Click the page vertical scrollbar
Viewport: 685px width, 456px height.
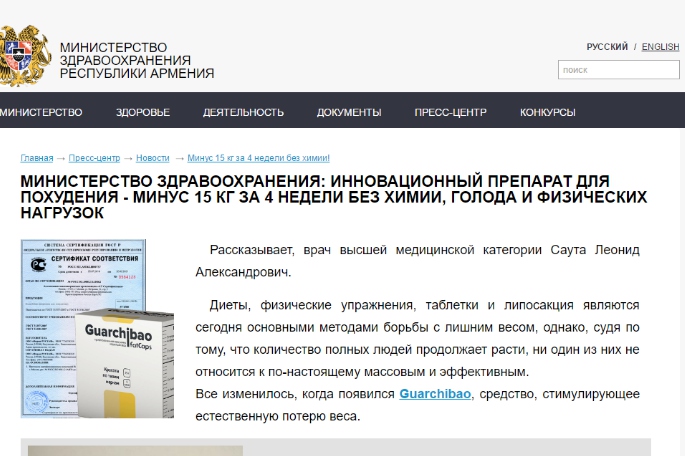(682, 292)
